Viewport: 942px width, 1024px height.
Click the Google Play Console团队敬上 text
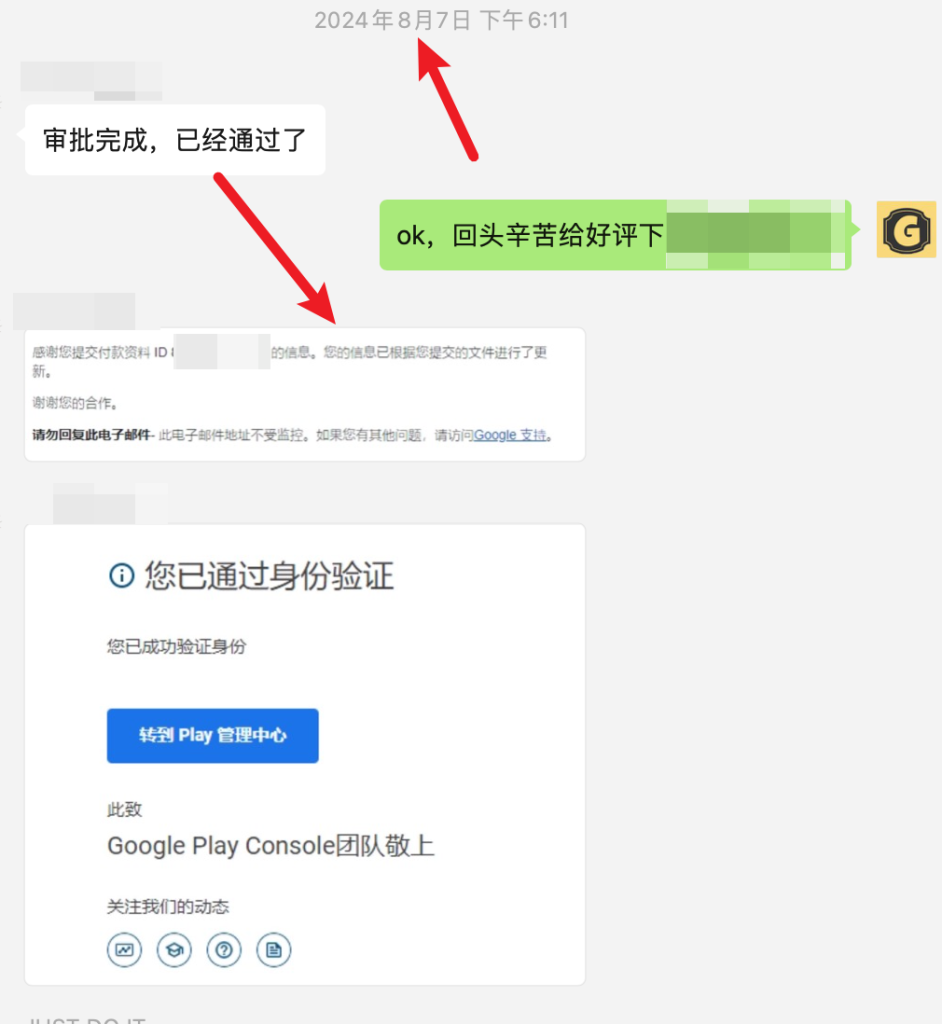tap(270, 846)
